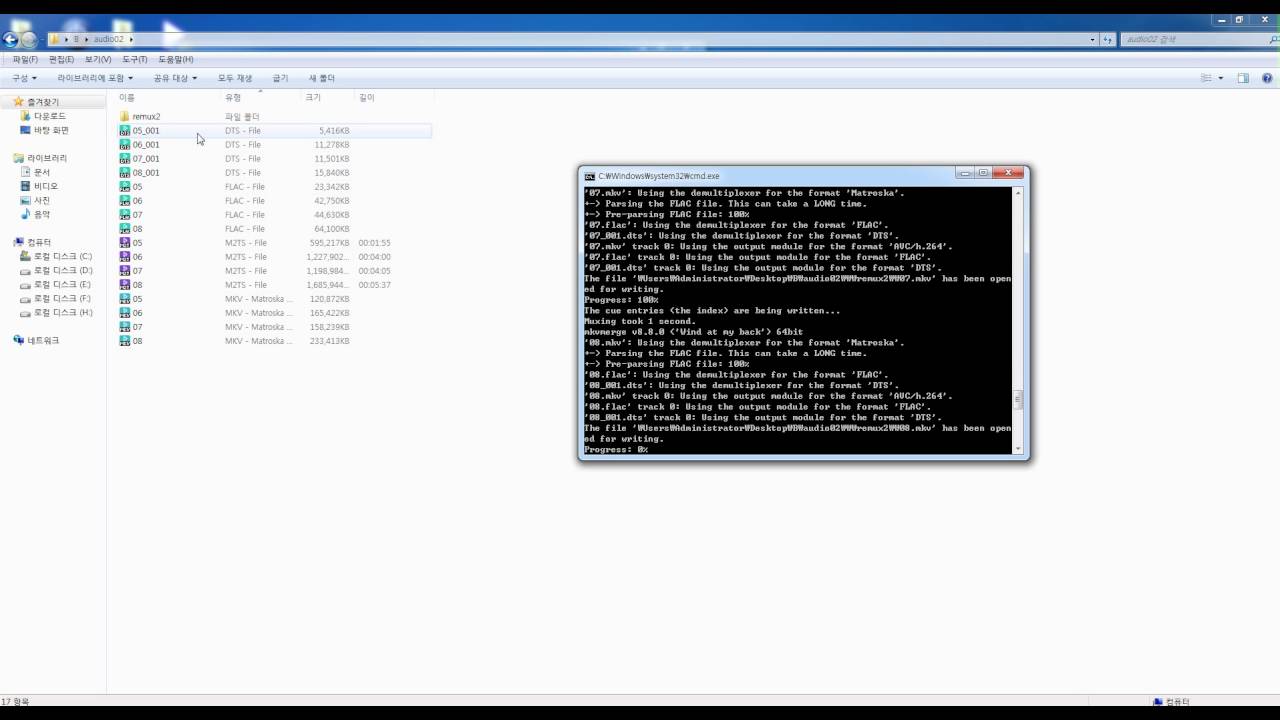Select the 05 M2TS file icon
The image size is (1280, 720).
click(x=125, y=243)
